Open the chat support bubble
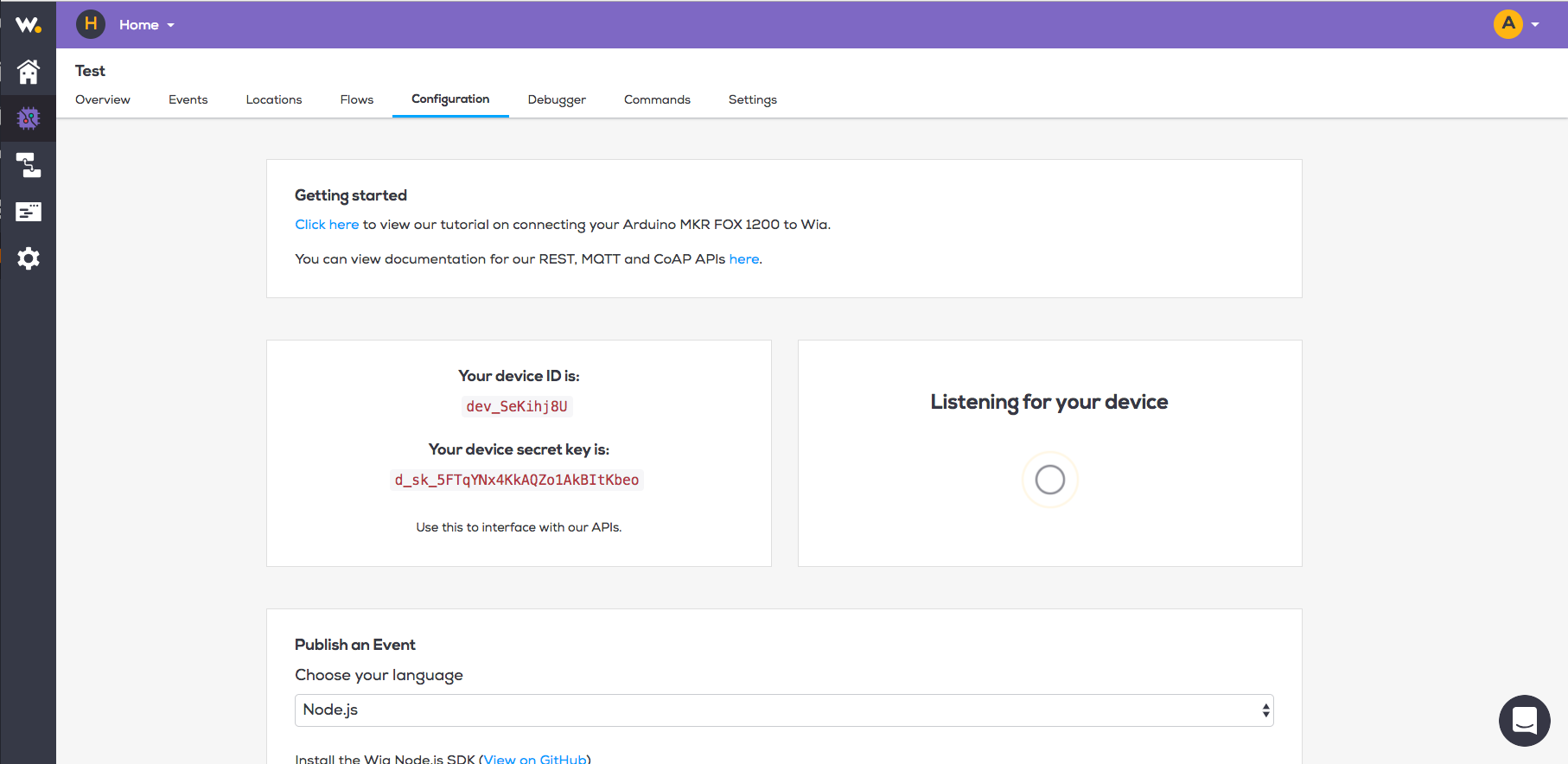1568x764 pixels. [x=1525, y=721]
